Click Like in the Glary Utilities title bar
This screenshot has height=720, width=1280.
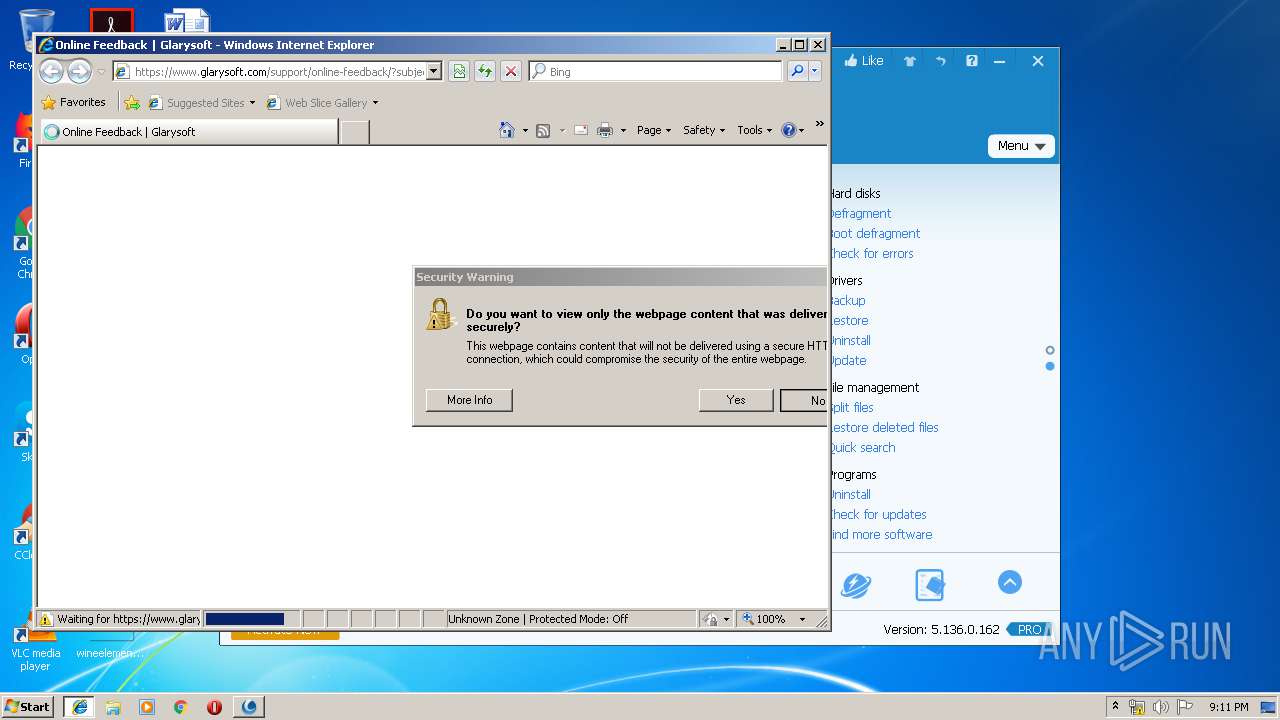pyautogui.click(x=864, y=61)
